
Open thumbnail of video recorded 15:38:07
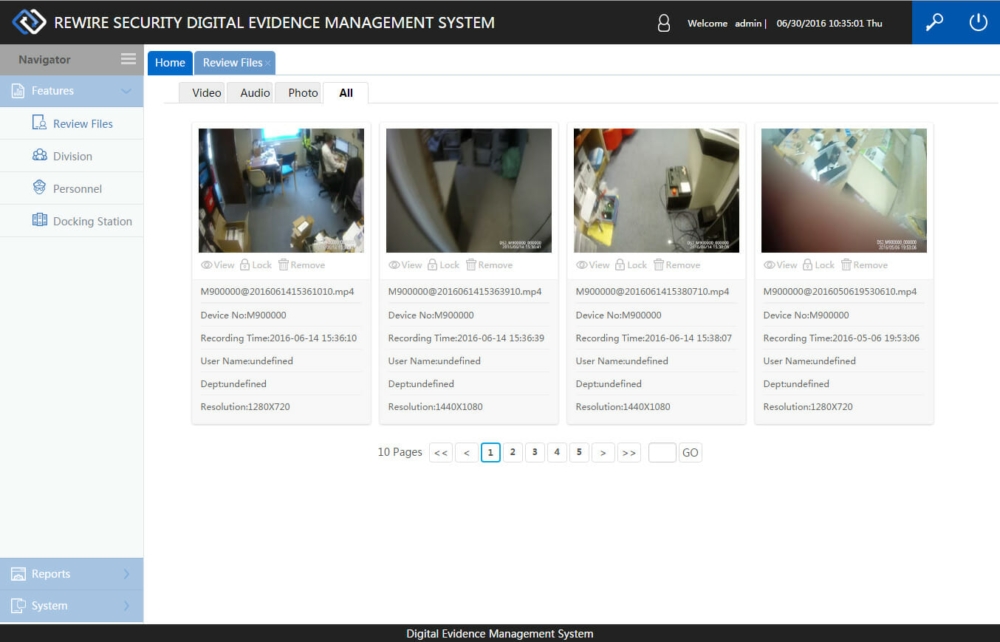pyautogui.click(x=656, y=191)
